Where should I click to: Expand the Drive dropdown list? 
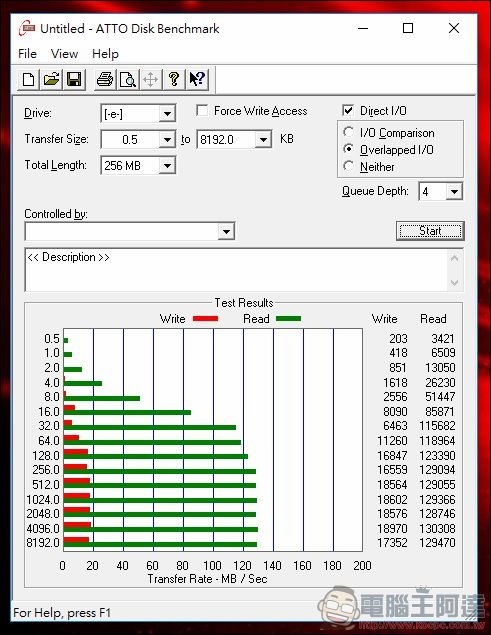coord(167,114)
